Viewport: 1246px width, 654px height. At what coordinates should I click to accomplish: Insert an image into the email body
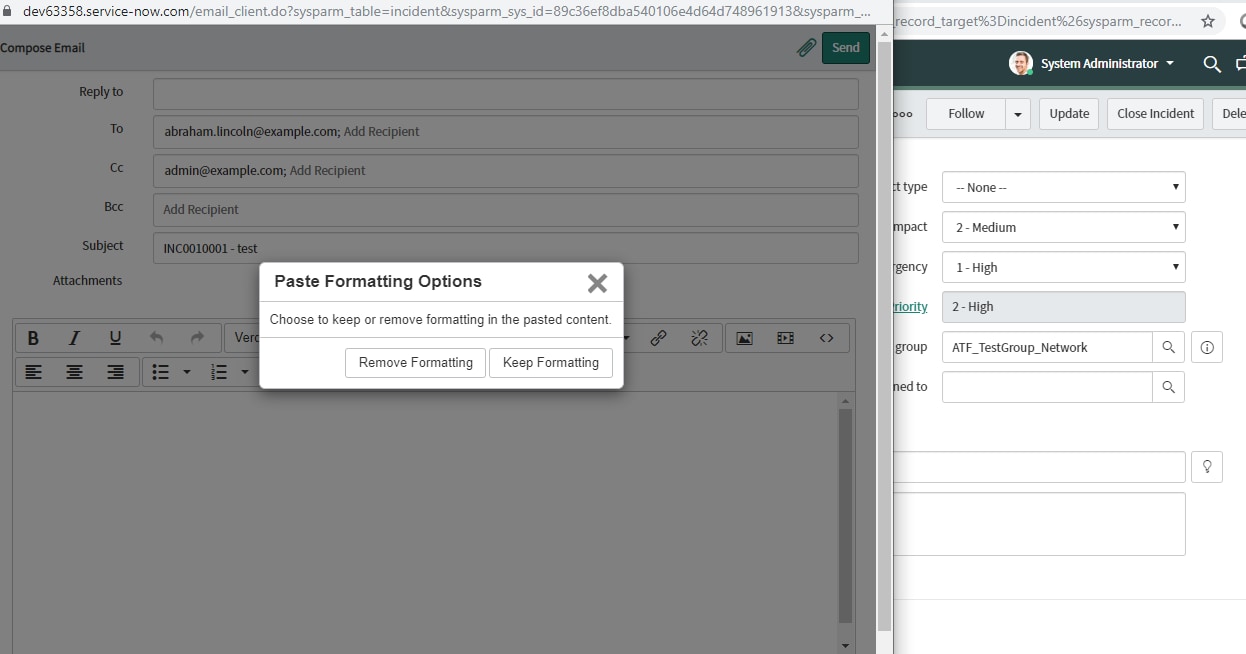point(744,338)
